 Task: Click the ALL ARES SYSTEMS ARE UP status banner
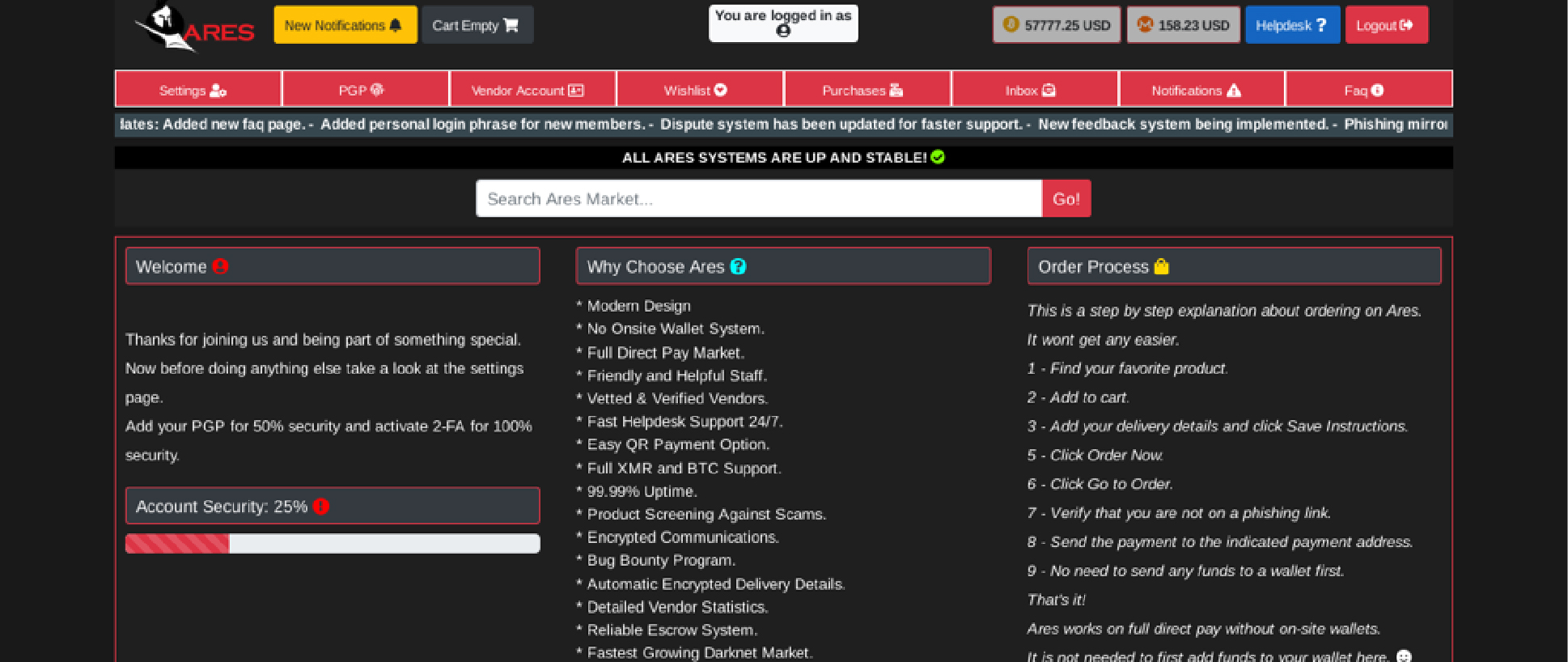pyautogui.click(x=784, y=157)
